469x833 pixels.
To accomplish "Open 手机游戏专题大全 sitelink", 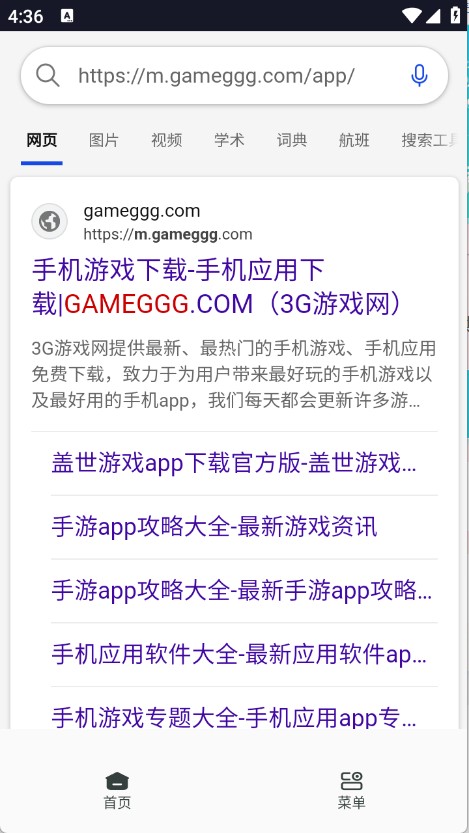I will [x=234, y=718].
